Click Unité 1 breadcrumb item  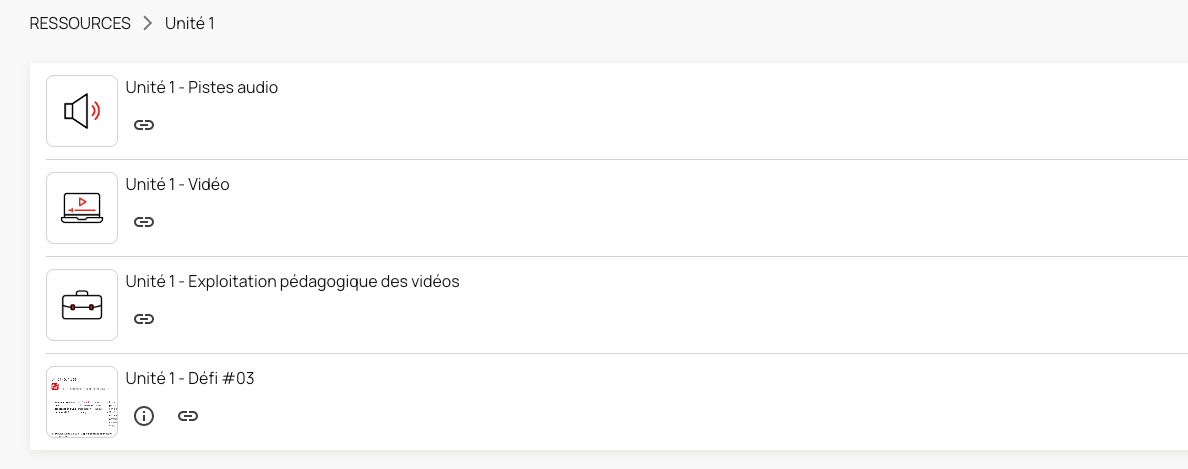[x=190, y=23]
